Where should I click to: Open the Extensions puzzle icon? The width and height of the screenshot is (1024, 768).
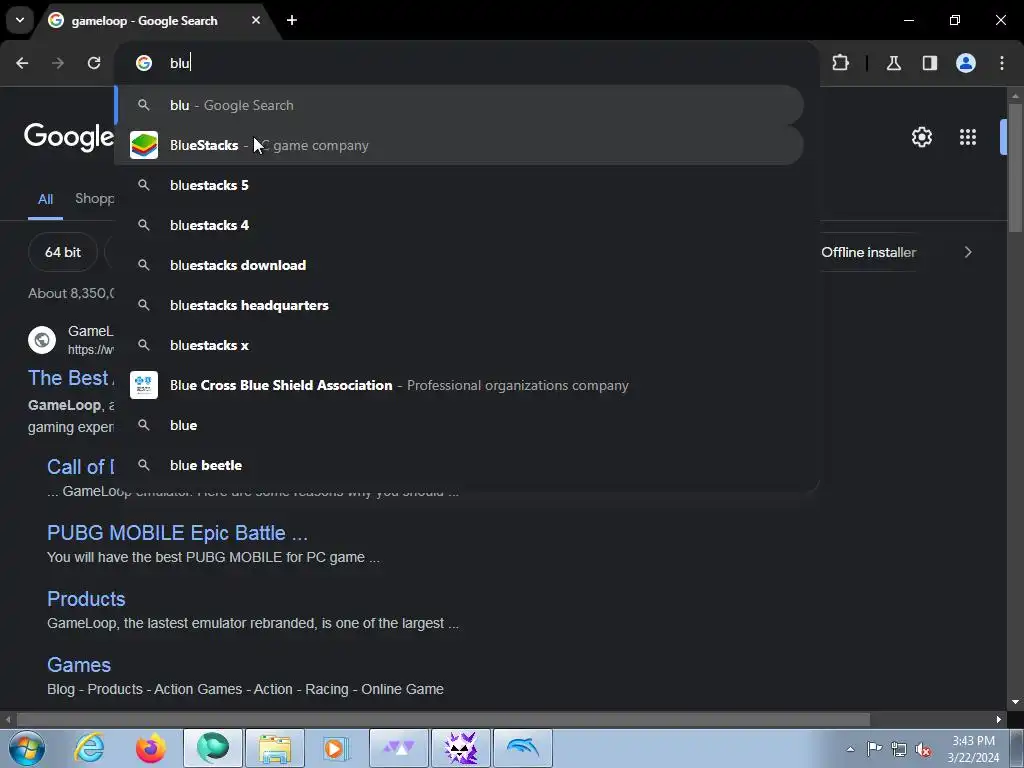840,63
